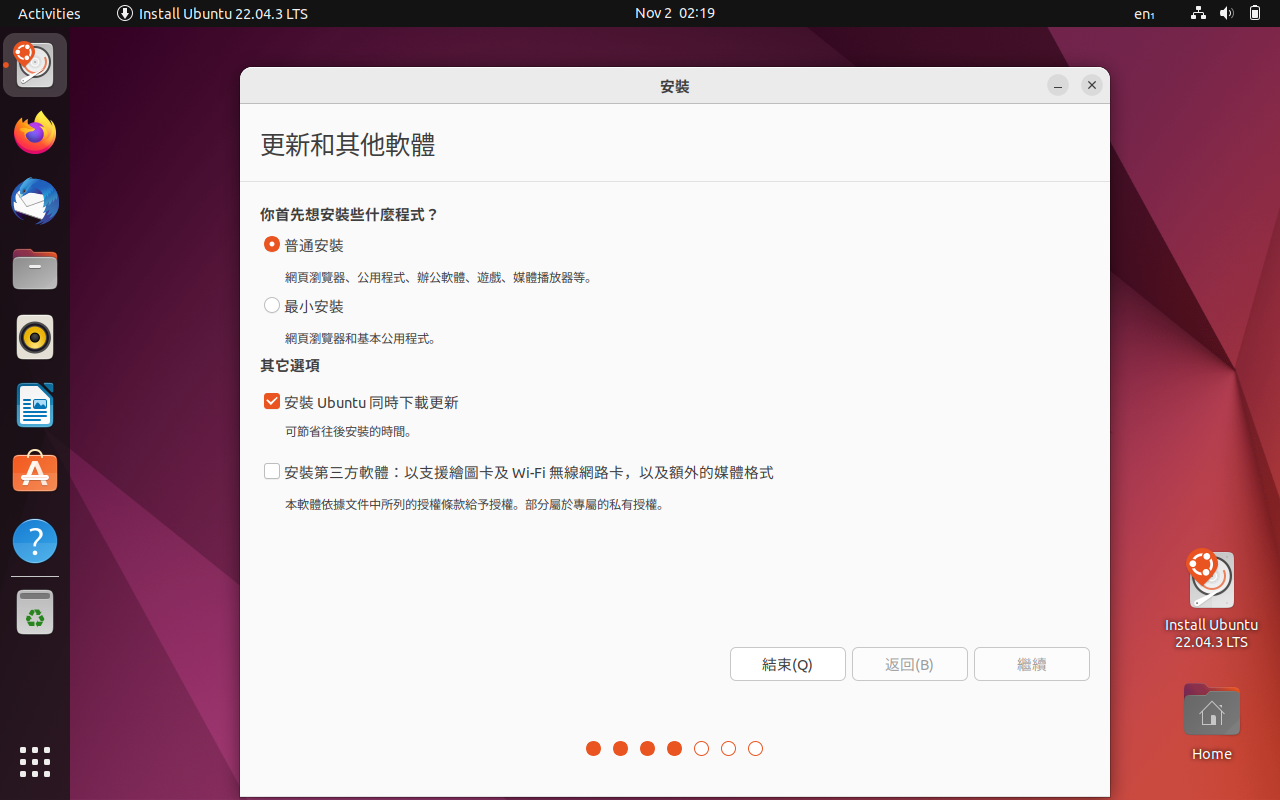This screenshot has height=800, width=1280.
Task: Click the 可節省往後安裝的時間。 description text
Action: tap(349, 432)
